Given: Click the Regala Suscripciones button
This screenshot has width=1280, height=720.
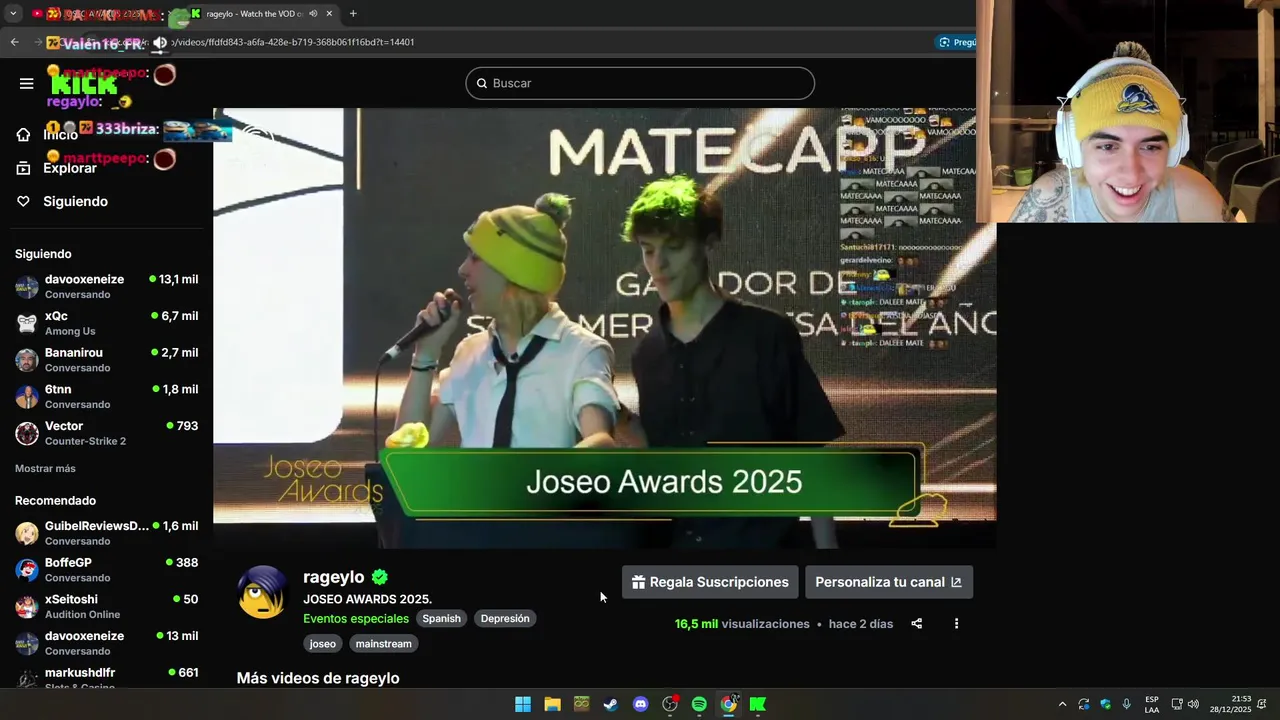Looking at the screenshot, I should (x=710, y=582).
